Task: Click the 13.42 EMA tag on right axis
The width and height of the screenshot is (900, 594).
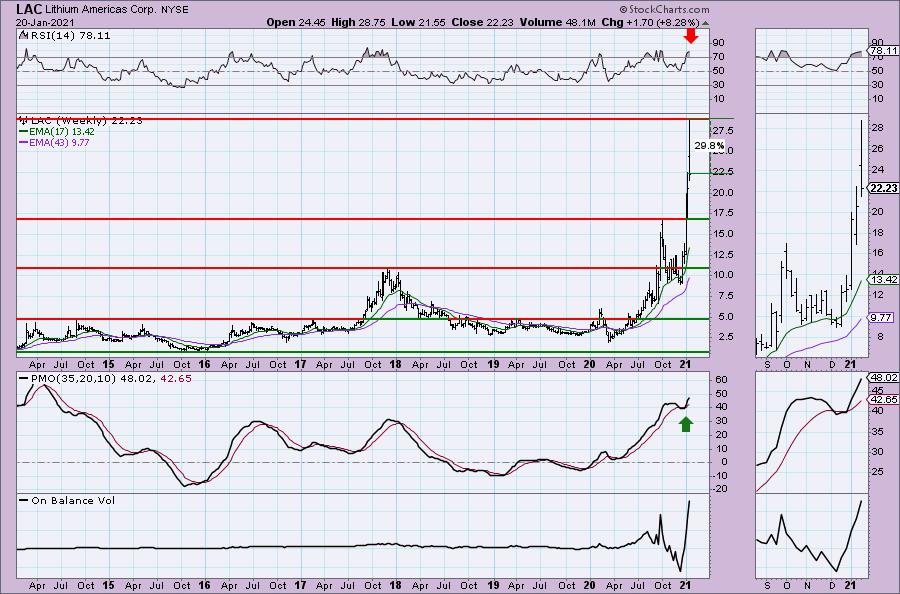Action: coord(883,279)
